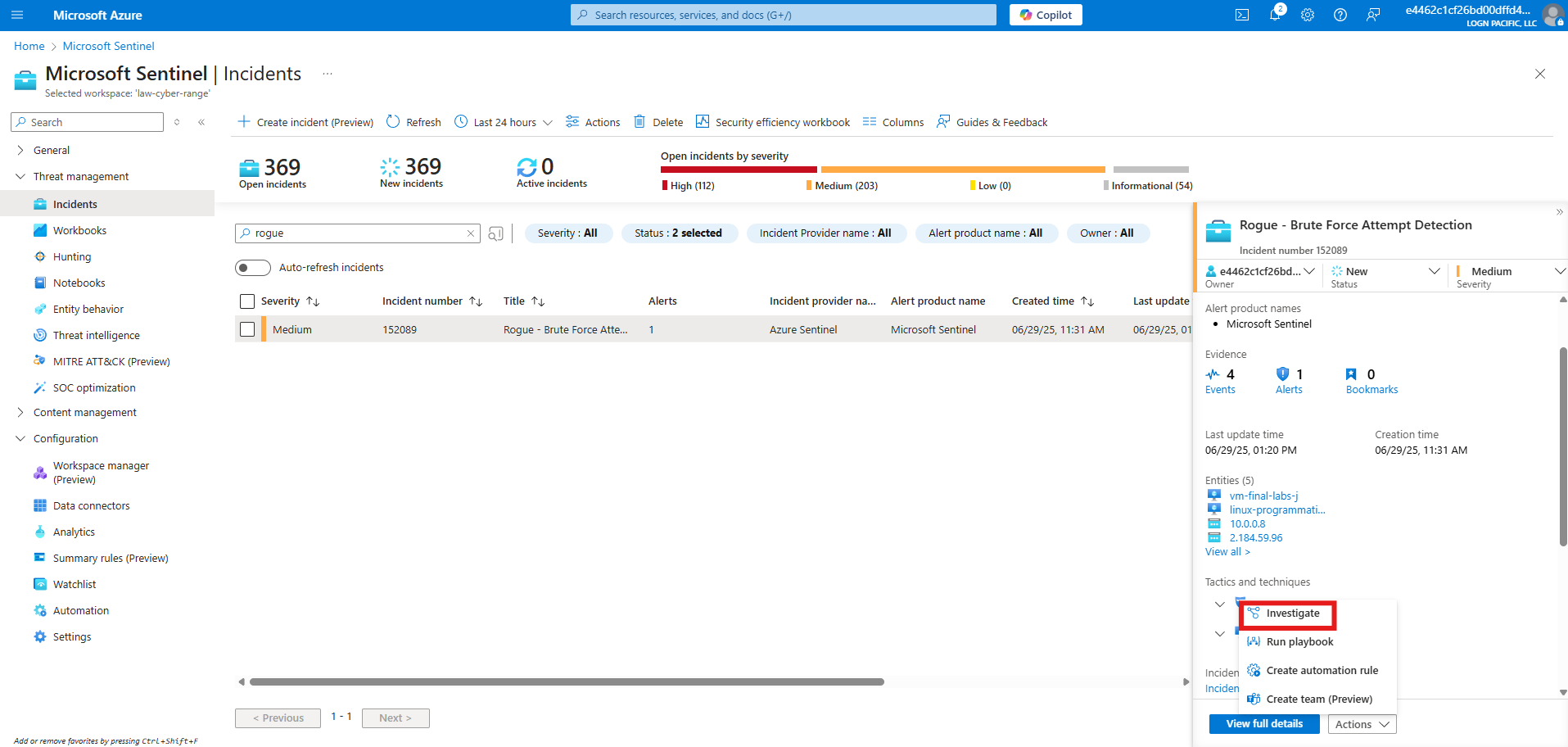Click the sidebar expand/collapse-all icon next to Search
The image size is (1568, 747).
(x=177, y=122)
